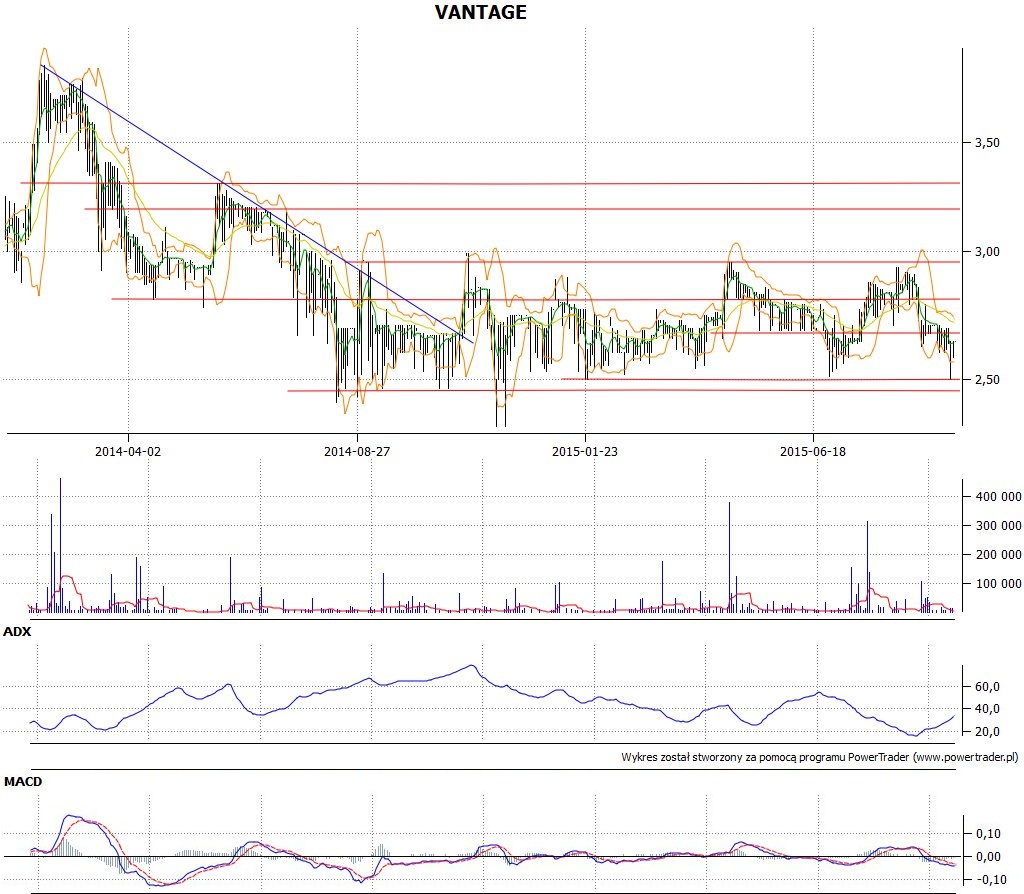Click the 0,10 MACD axis label
The width and height of the screenshot is (1024, 894).
click(x=988, y=834)
